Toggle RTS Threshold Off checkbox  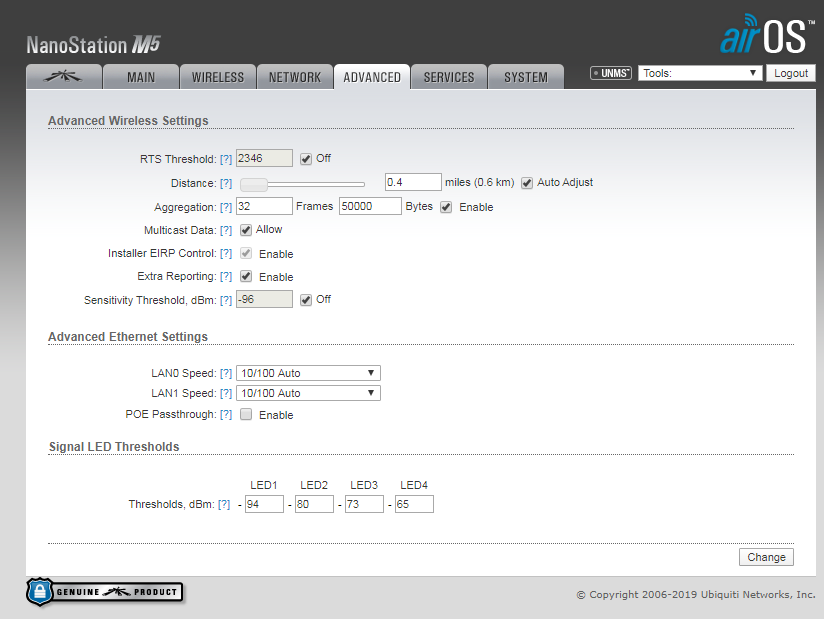point(306,159)
